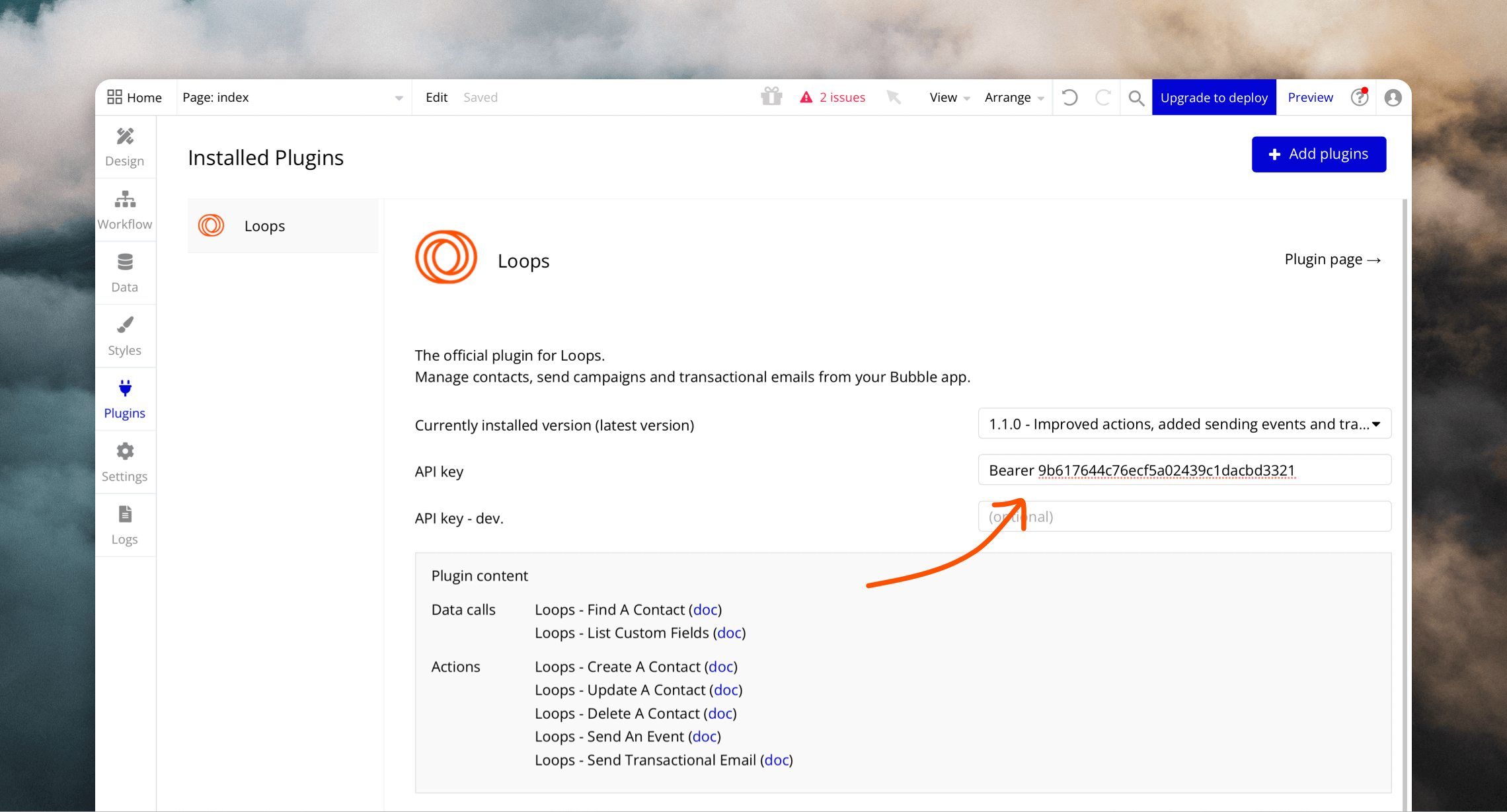Open the Data tab icon
This screenshot has width=1507, height=812.
(125, 262)
